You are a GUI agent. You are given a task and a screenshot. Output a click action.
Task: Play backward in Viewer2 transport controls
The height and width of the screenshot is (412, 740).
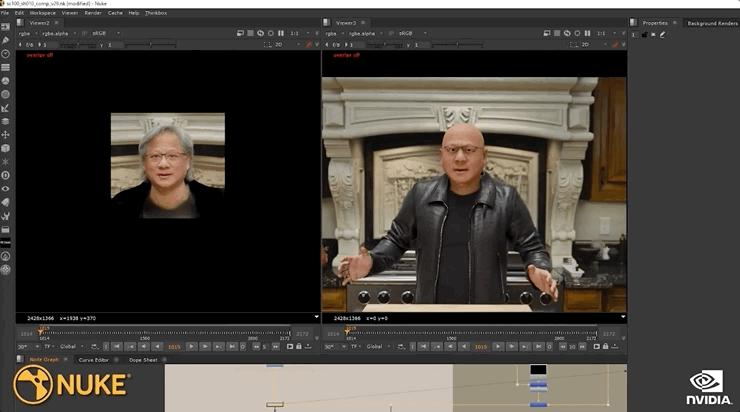pyautogui.click(x=156, y=346)
